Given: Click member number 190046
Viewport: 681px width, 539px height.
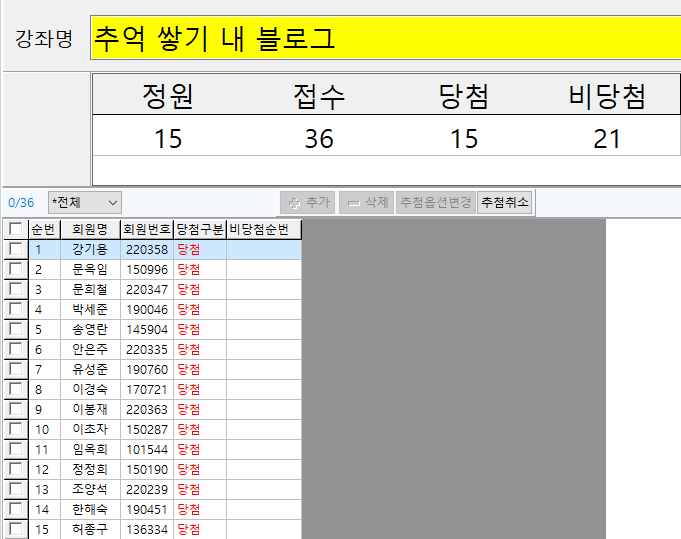Looking at the screenshot, I should [147, 310].
